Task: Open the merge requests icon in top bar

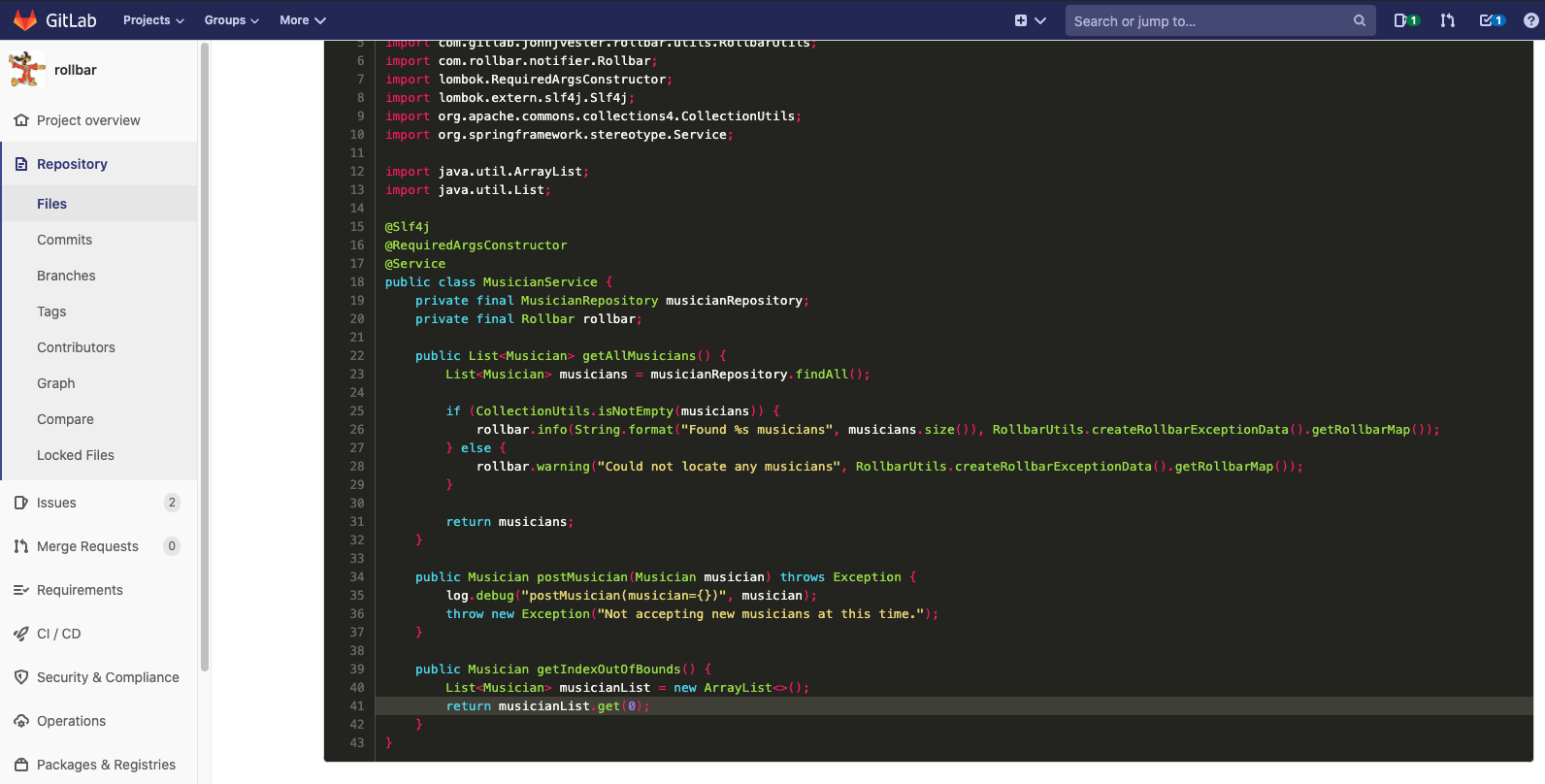Action: (1448, 20)
